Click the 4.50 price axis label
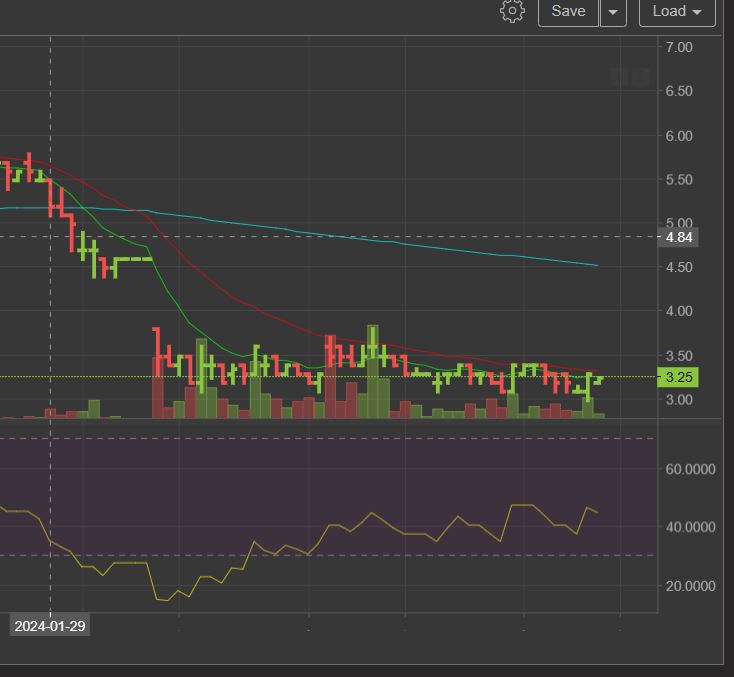Screen dimensions: 734x677 [x=679, y=267]
